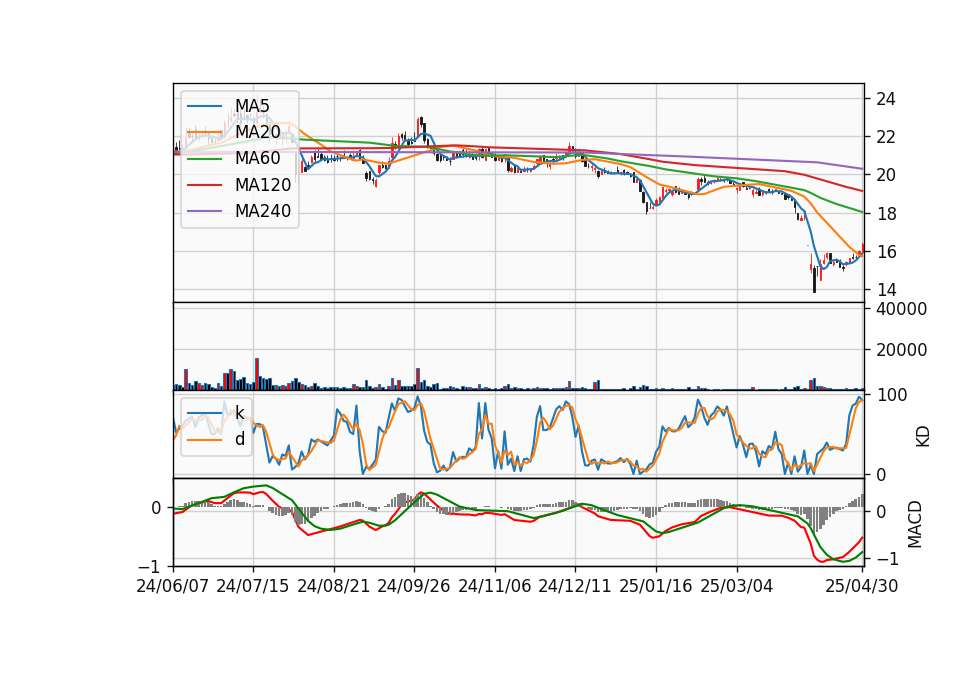Image resolution: width=960 pixels, height=690 pixels.
Task: Click the volume axis value 20000
Action: [x=901, y=350]
